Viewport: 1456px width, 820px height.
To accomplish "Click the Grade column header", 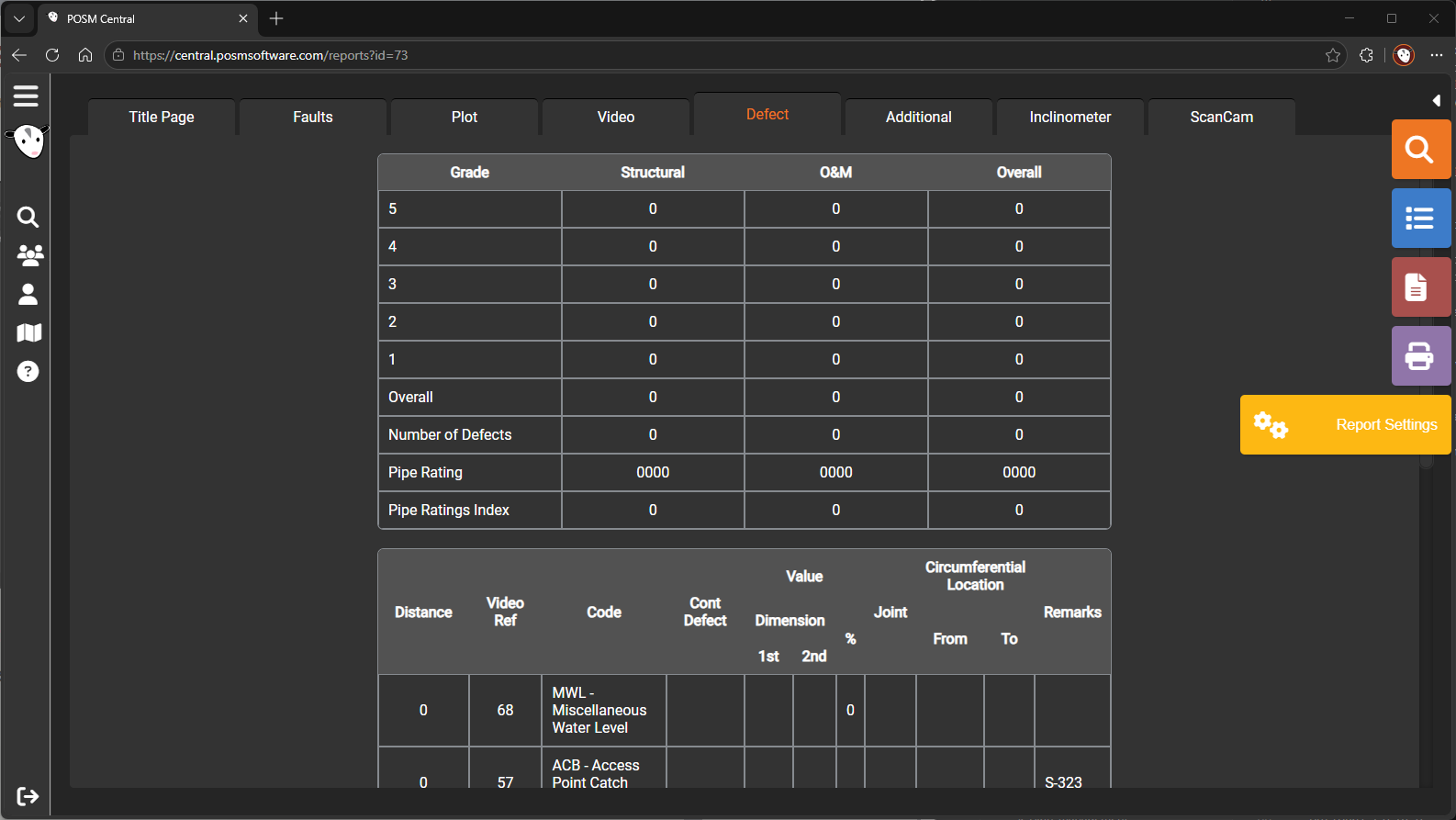I will click(x=470, y=173).
